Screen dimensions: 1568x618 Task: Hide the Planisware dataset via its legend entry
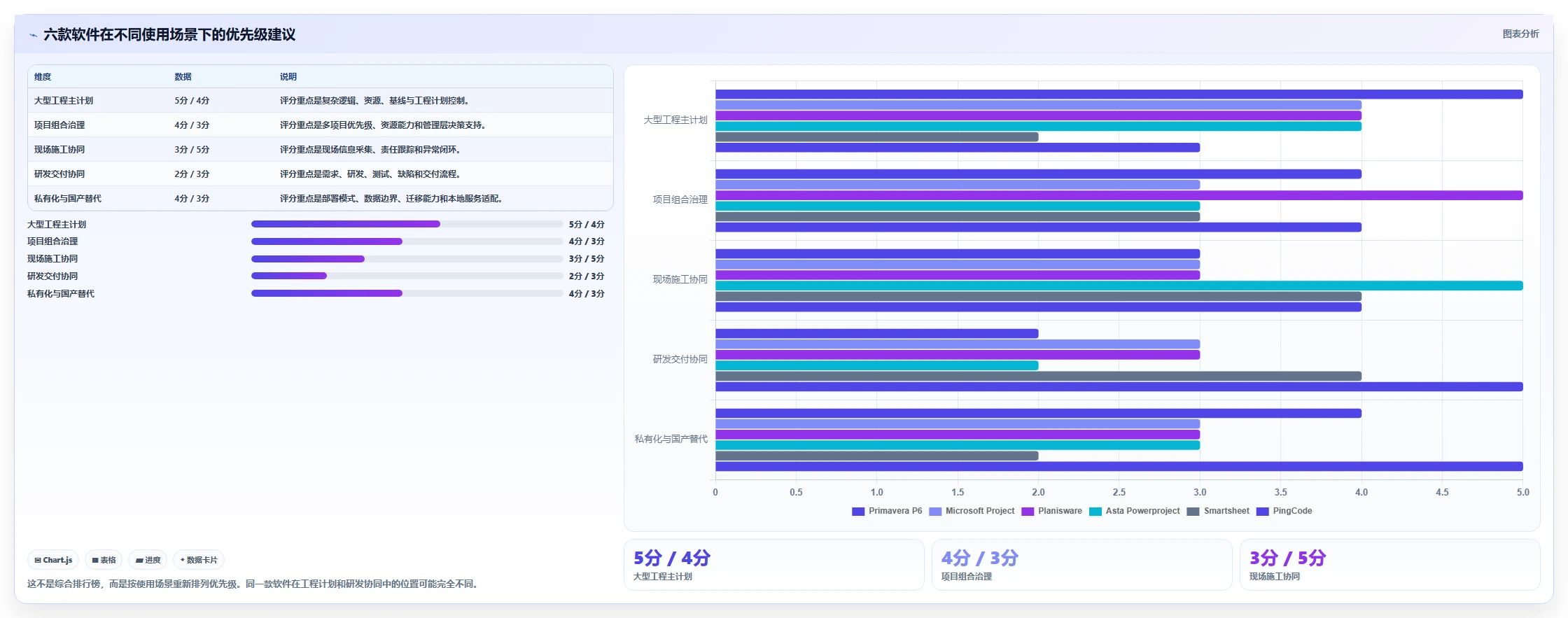(1051, 511)
